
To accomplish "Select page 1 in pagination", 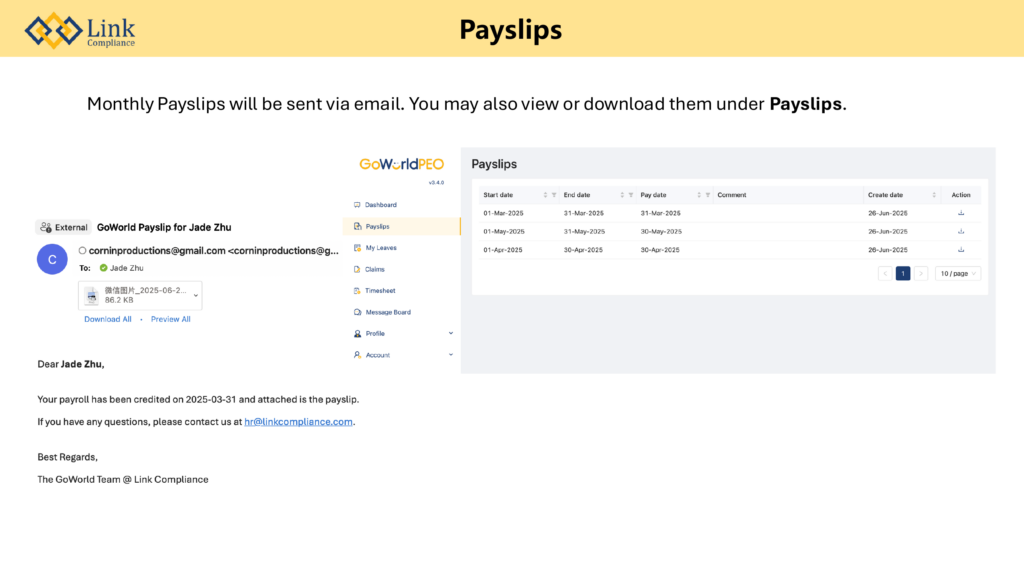I will click(x=903, y=273).
